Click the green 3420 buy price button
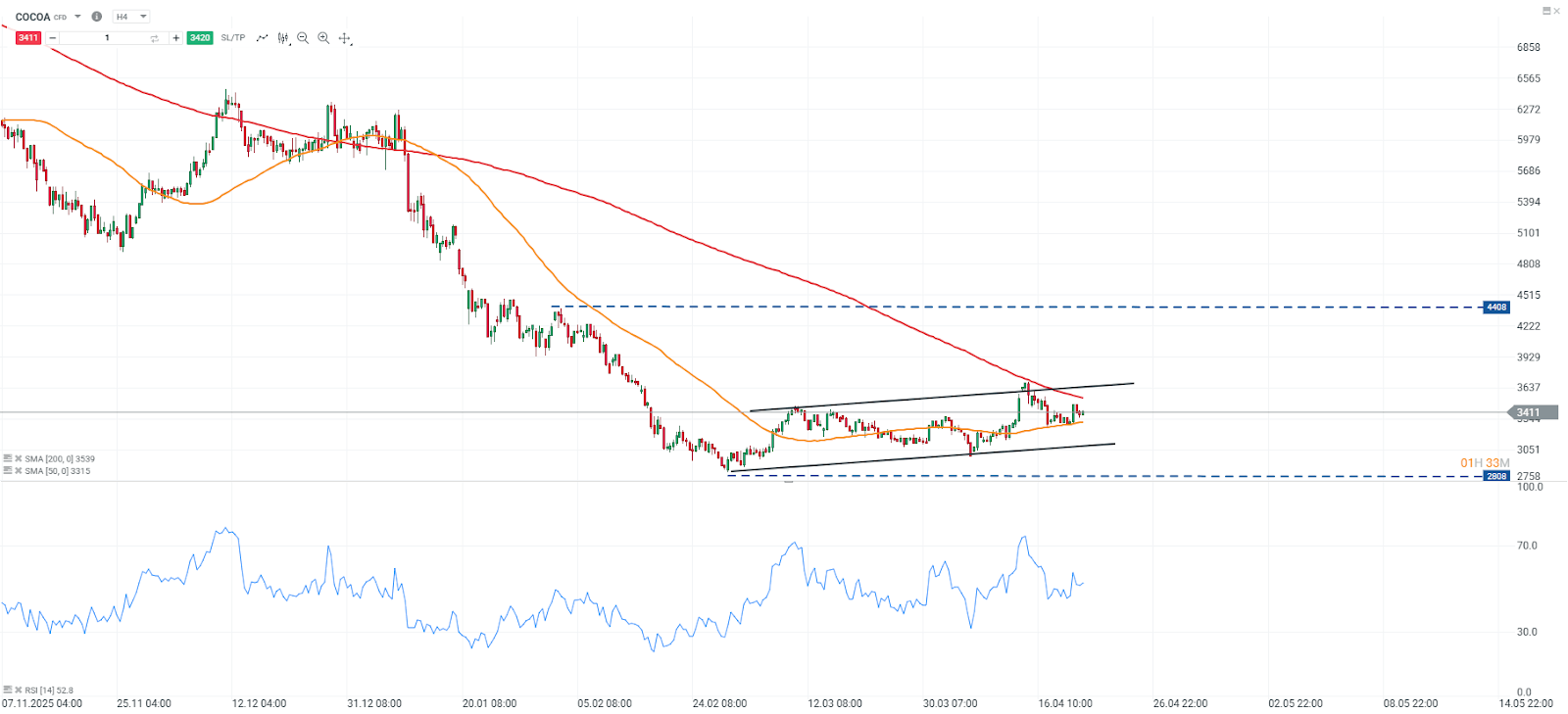This screenshot has height=714, width=1568. pyautogui.click(x=200, y=38)
